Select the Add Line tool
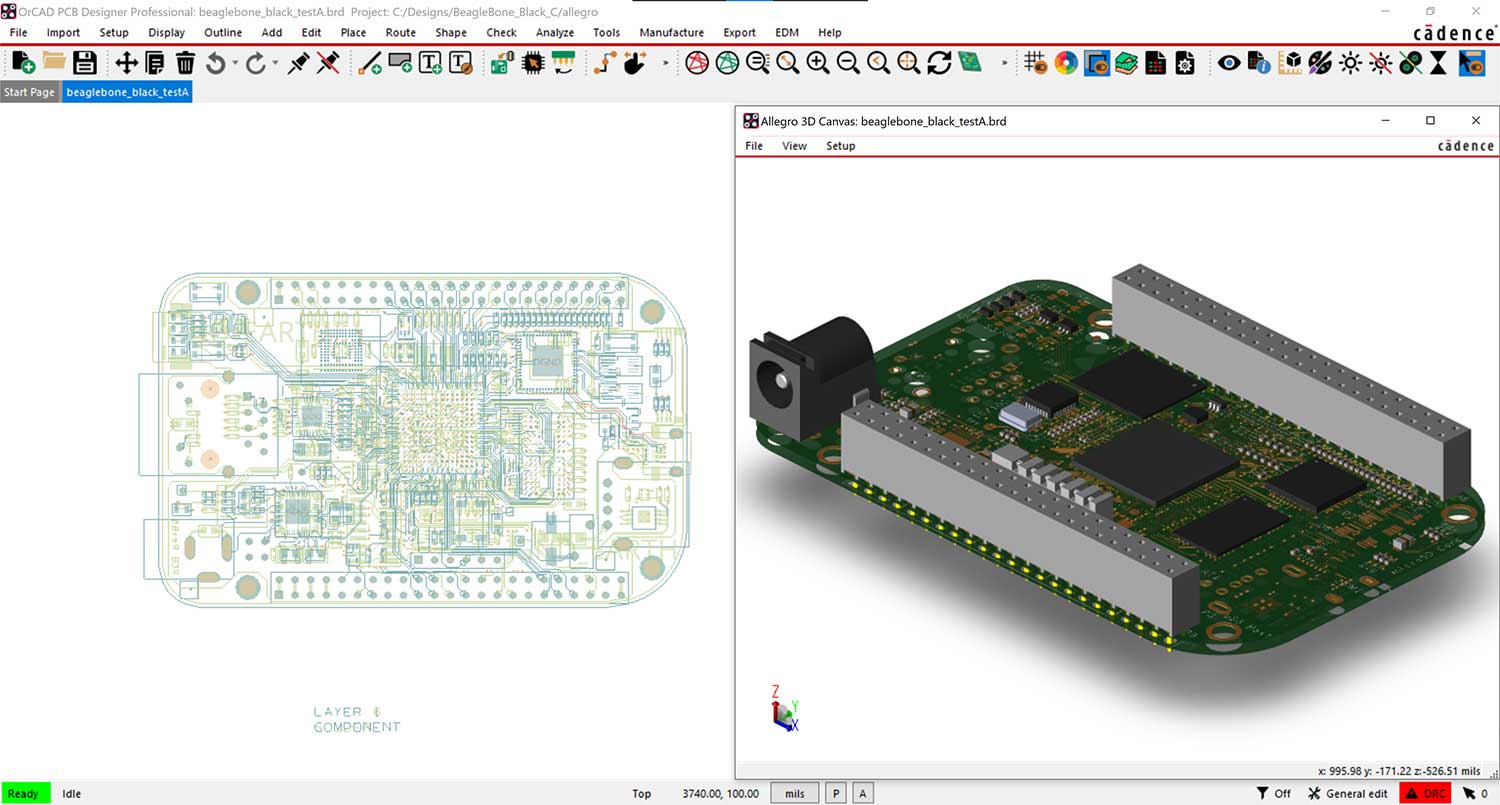Viewport: 1500px width, 805px height. pyautogui.click(x=370, y=63)
